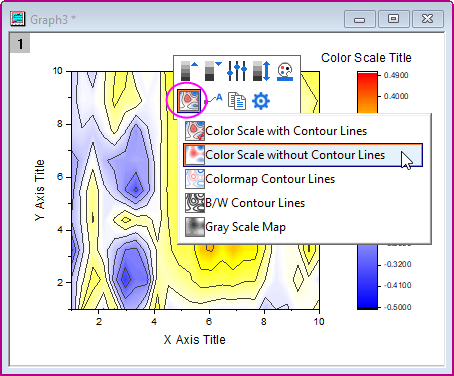Pick B/W Contour Lines option
Viewport: 454px width, 376px height.
point(303,203)
